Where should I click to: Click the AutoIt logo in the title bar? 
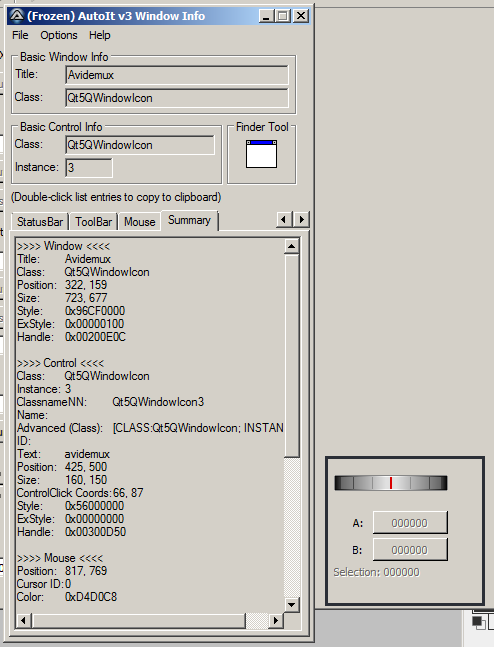pyautogui.click(x=17, y=16)
